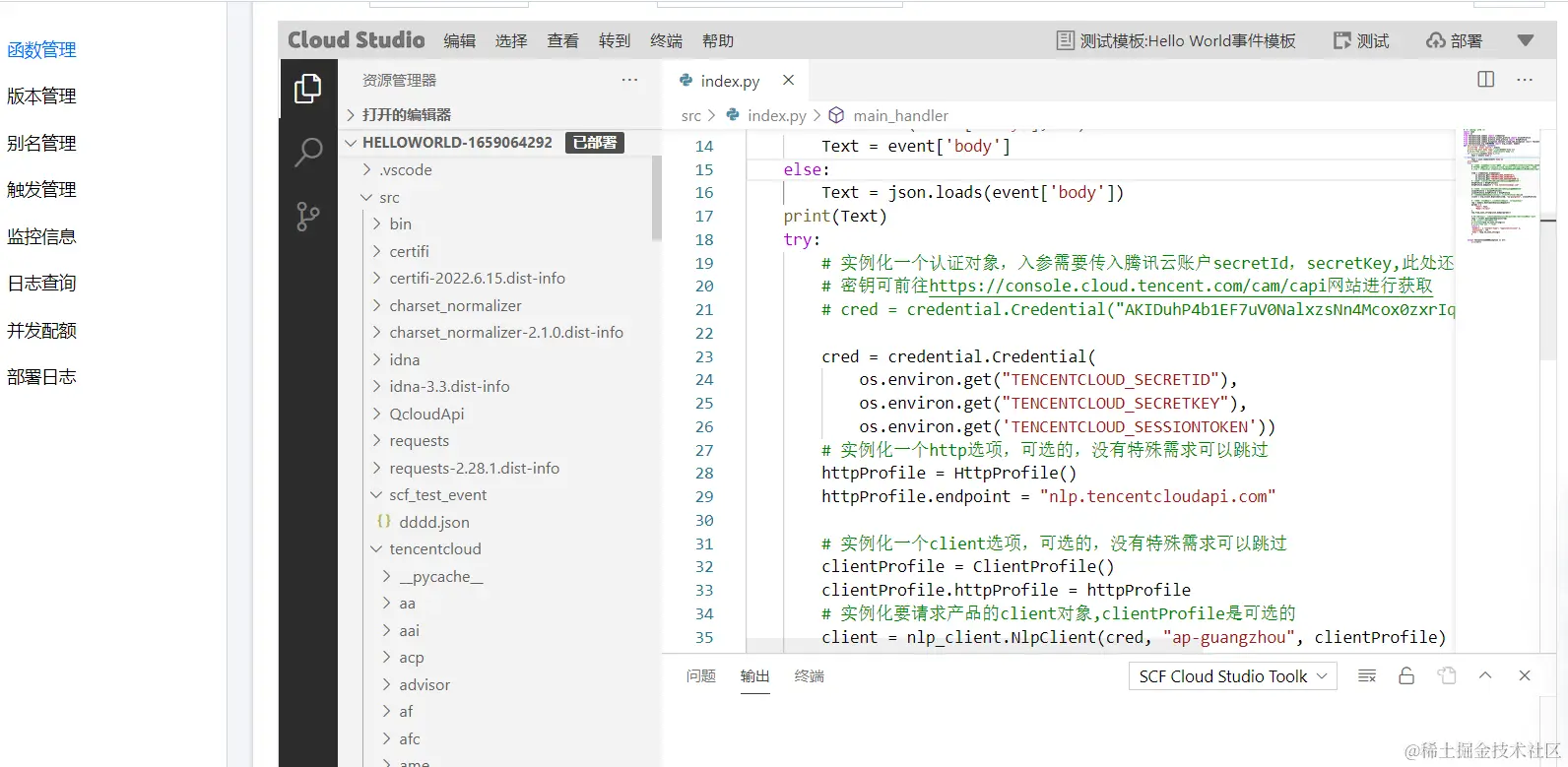The width and height of the screenshot is (1568, 767).
Task: Open the 帮助 menu
Action: 718,40
